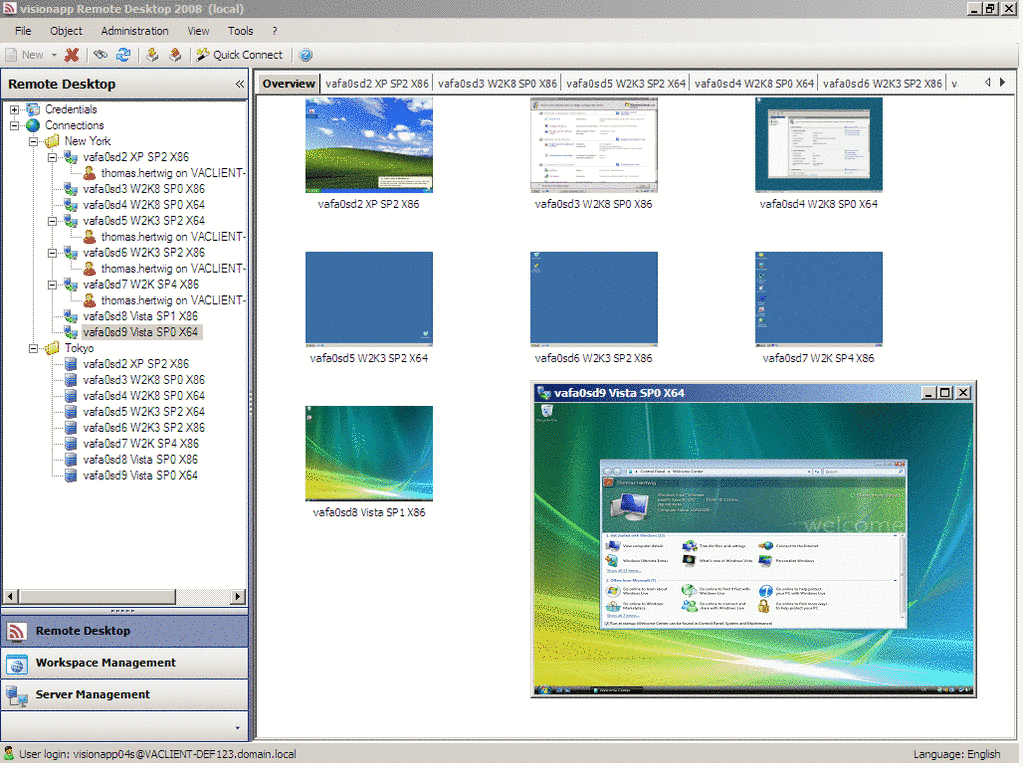This screenshot has height=768, width=1023.
Task: Click thomas.hertwig user icon under vafa0sd7
Action: [90, 300]
